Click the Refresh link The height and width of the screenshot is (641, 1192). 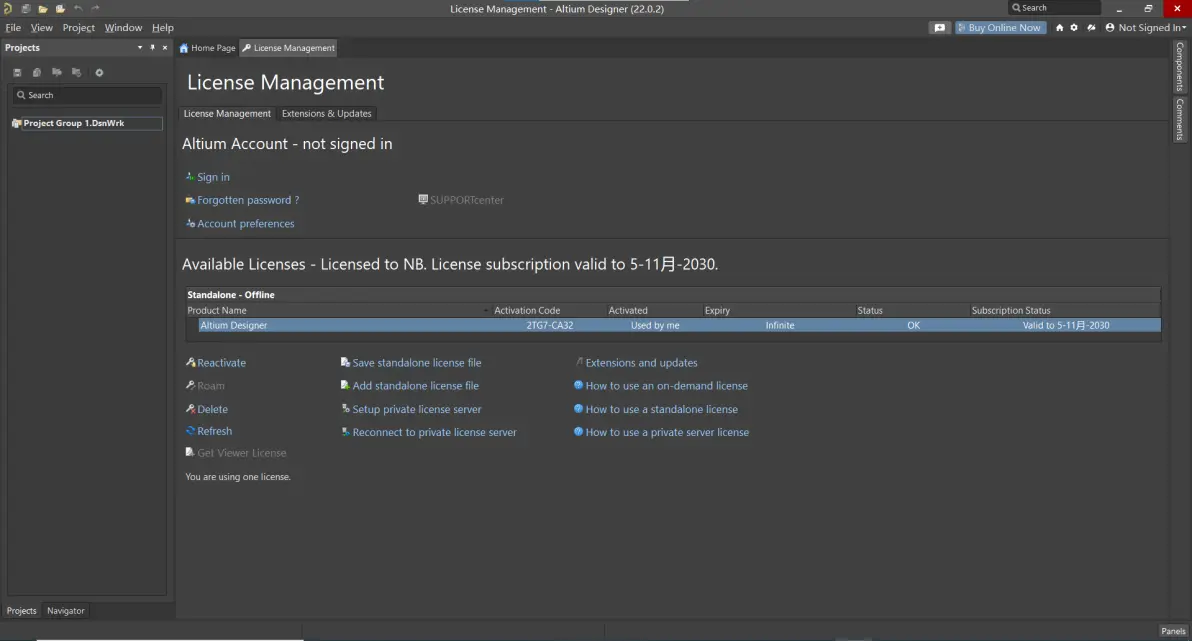tap(214, 431)
